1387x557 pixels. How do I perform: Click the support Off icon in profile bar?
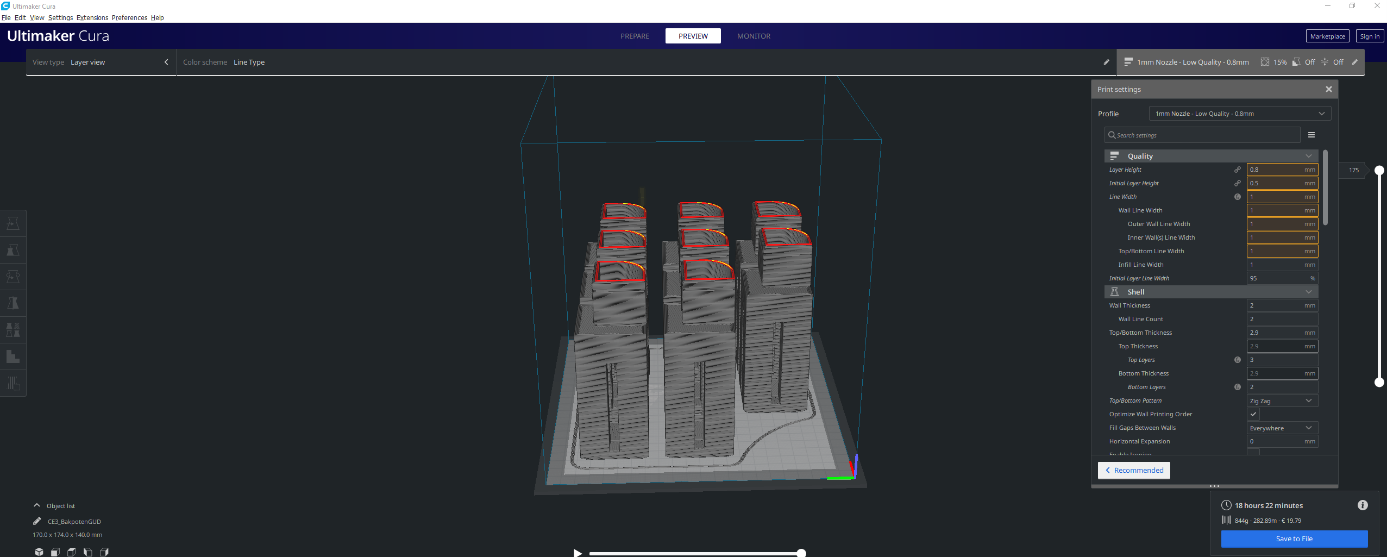(1297, 62)
